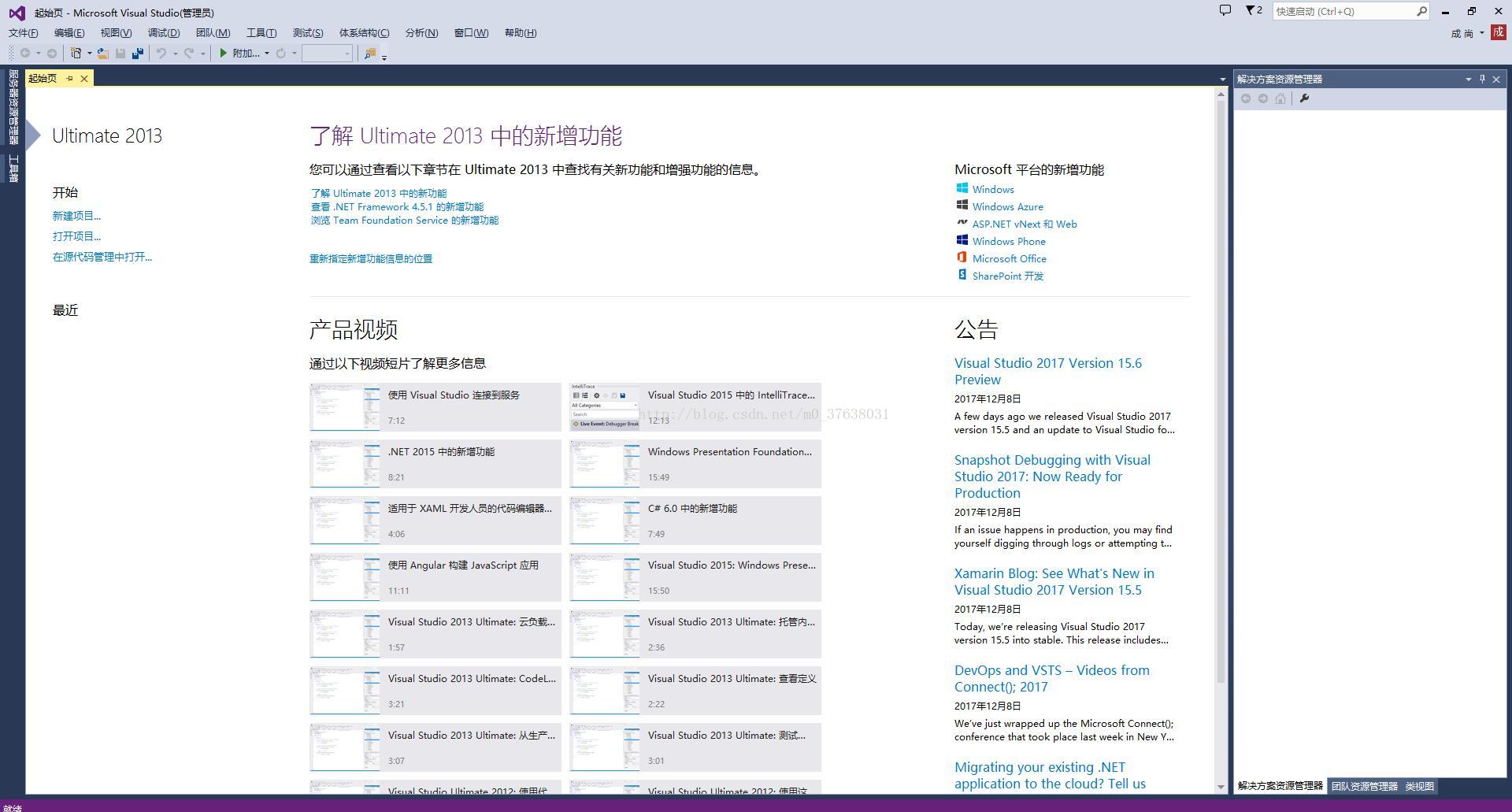
Task: Click the ASP.NET vNext icon
Action: [962, 223]
